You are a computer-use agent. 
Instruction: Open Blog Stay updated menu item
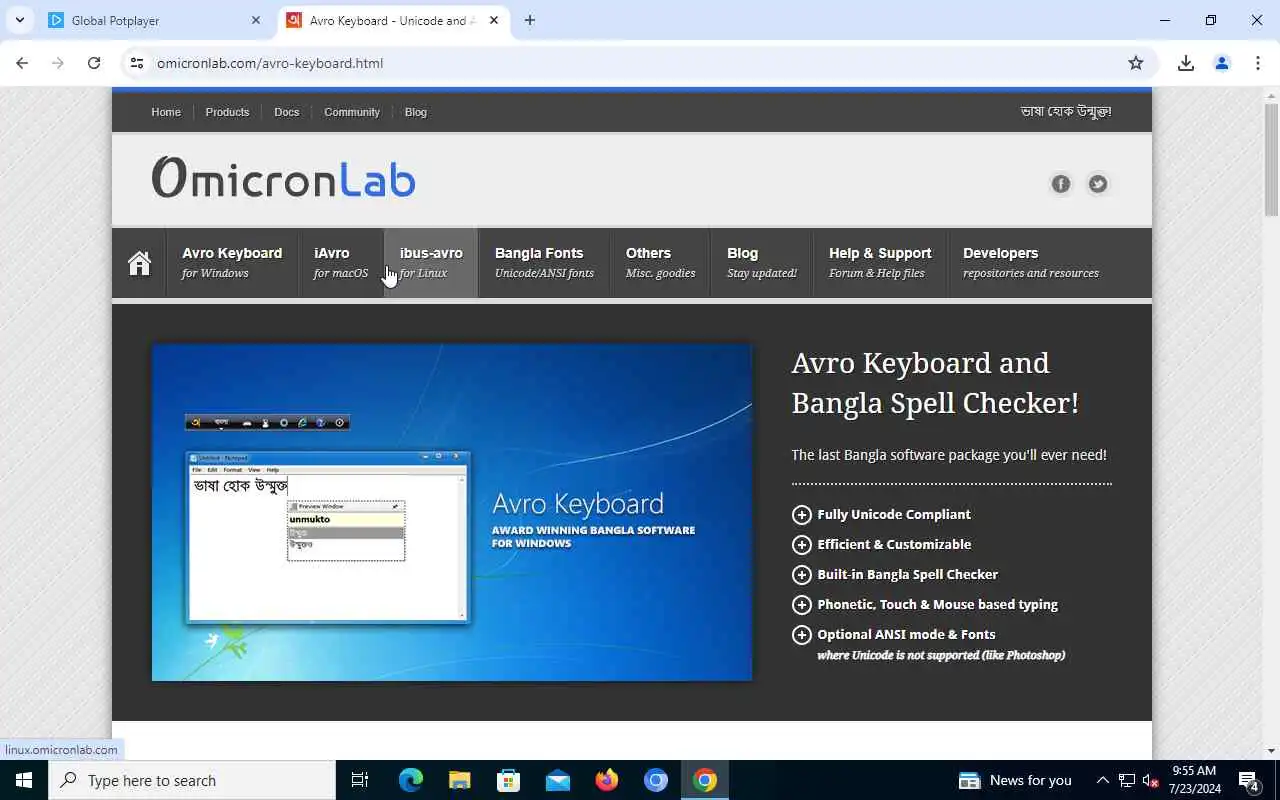762,263
